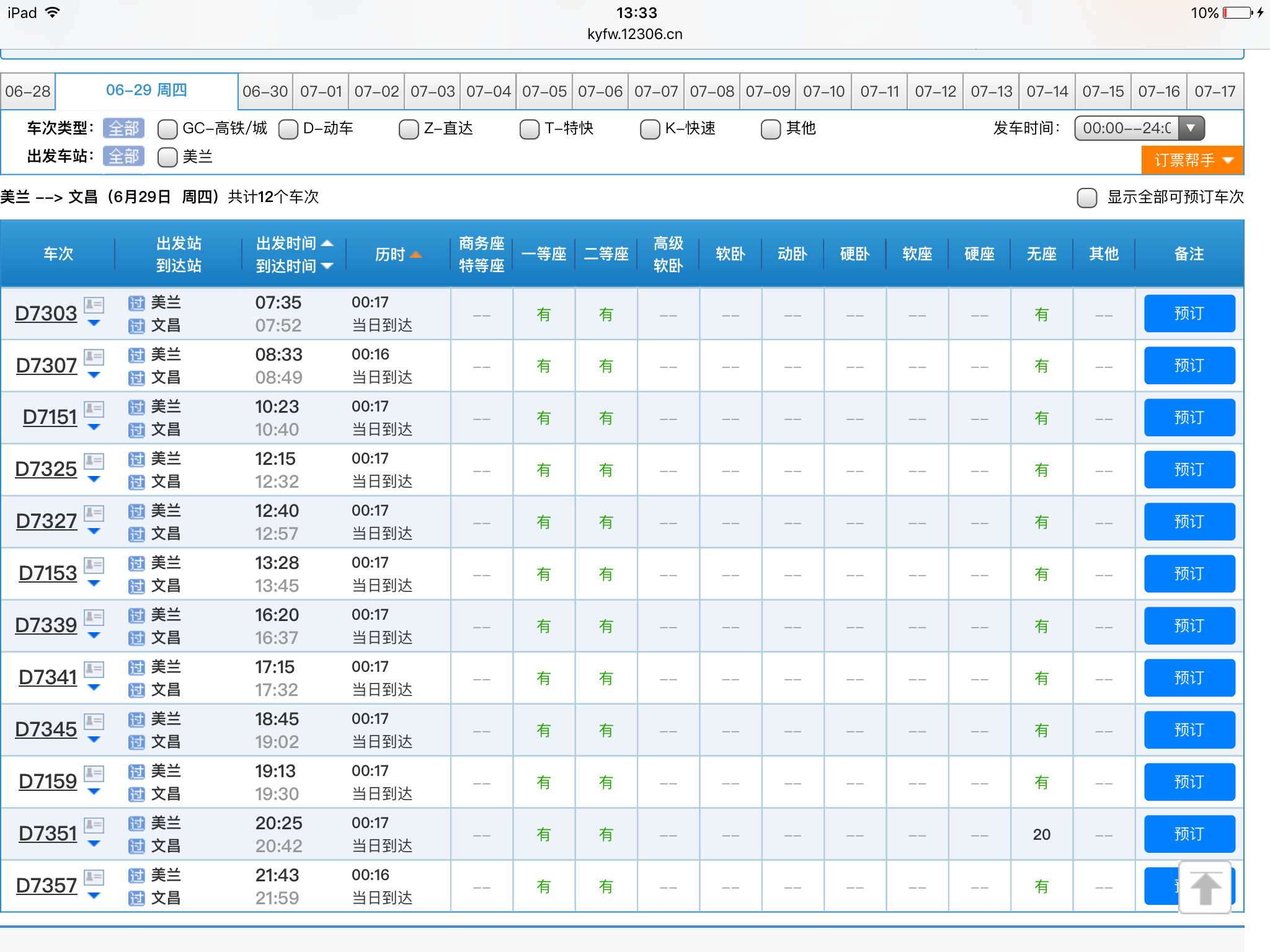Open train number link D7153
Screen dimensions: 1270x952
[48, 574]
